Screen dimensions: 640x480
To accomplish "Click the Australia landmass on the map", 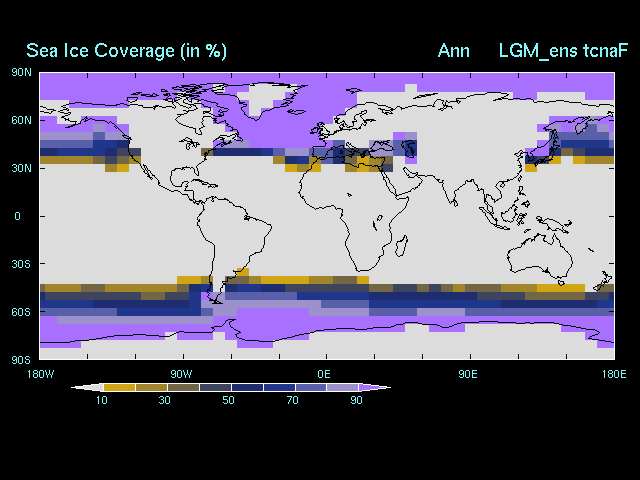I will tap(539, 255).
